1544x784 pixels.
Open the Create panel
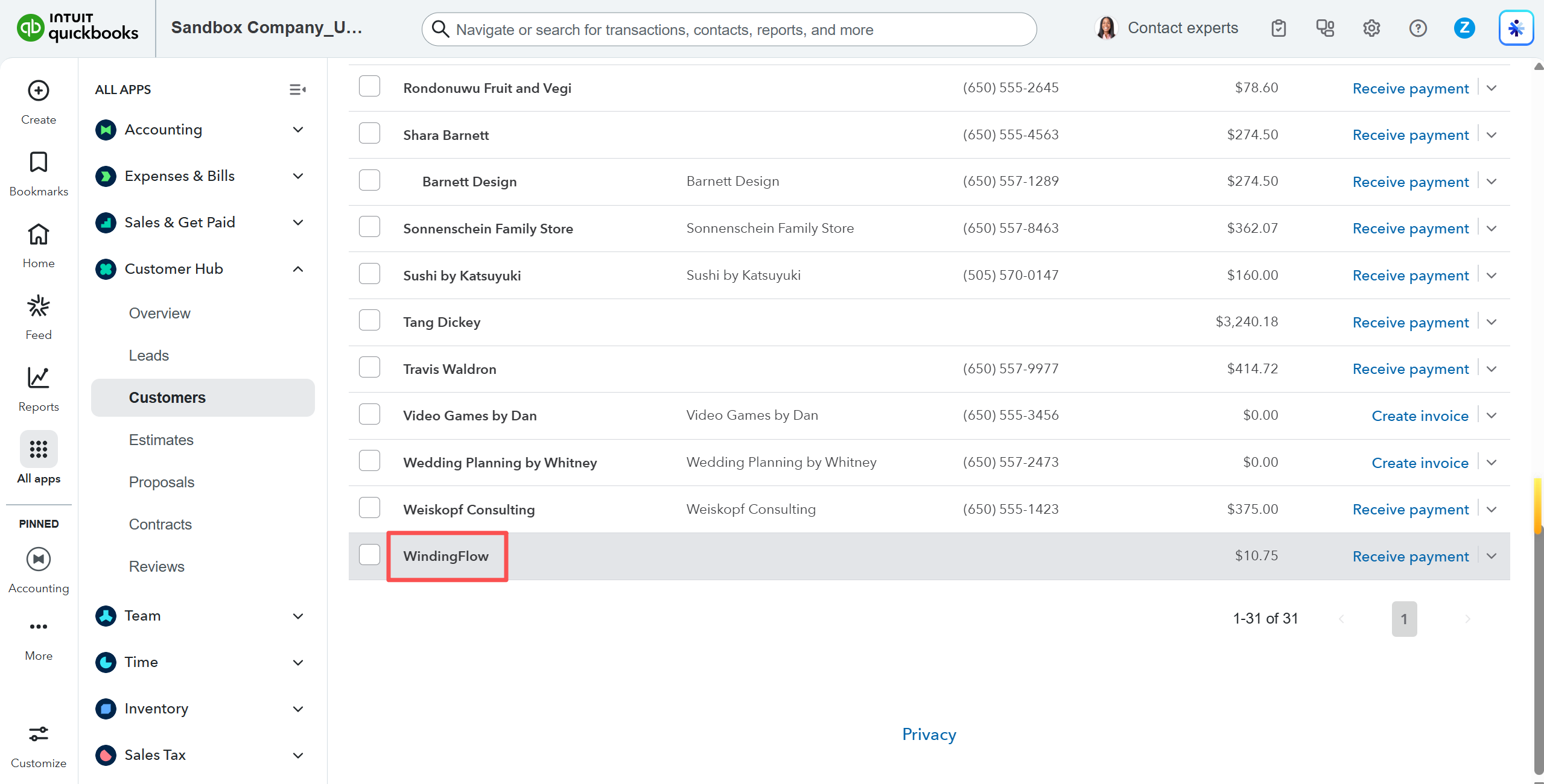pos(38,101)
